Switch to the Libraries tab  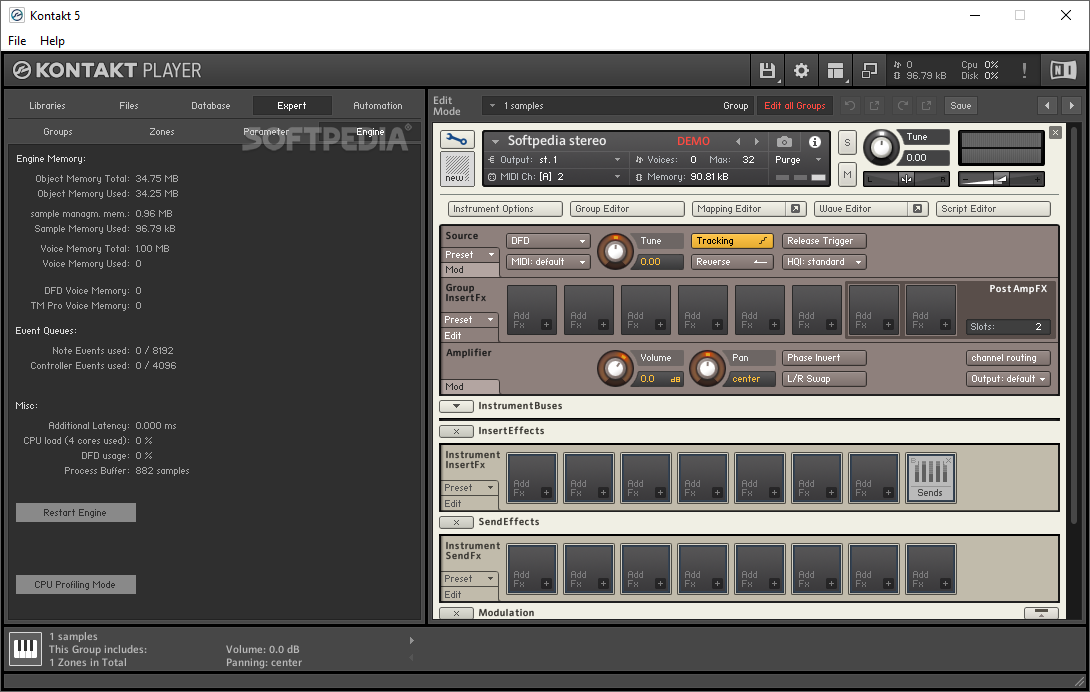click(47, 106)
